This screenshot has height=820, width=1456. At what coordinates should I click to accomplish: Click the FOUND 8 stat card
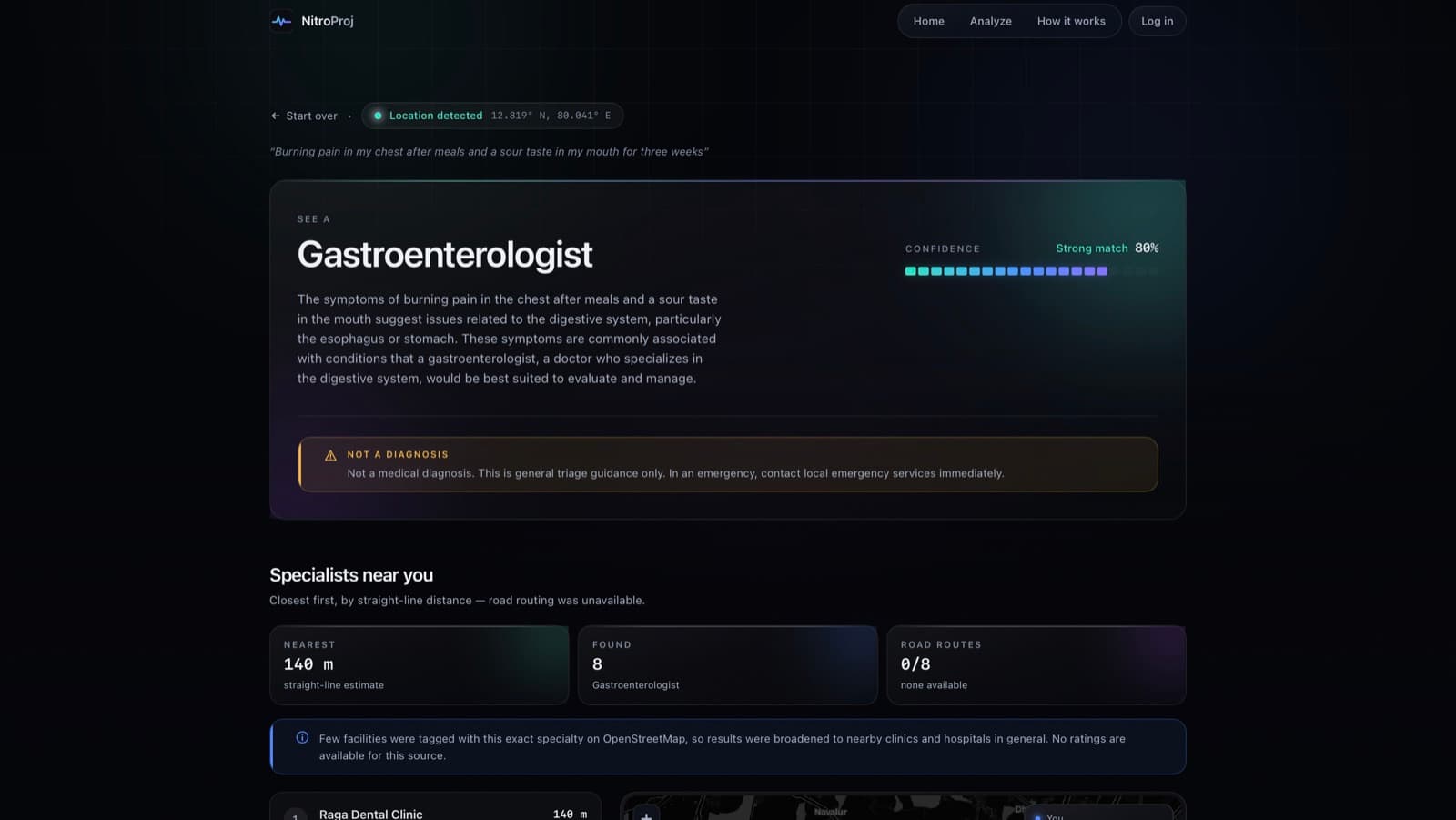(x=728, y=665)
